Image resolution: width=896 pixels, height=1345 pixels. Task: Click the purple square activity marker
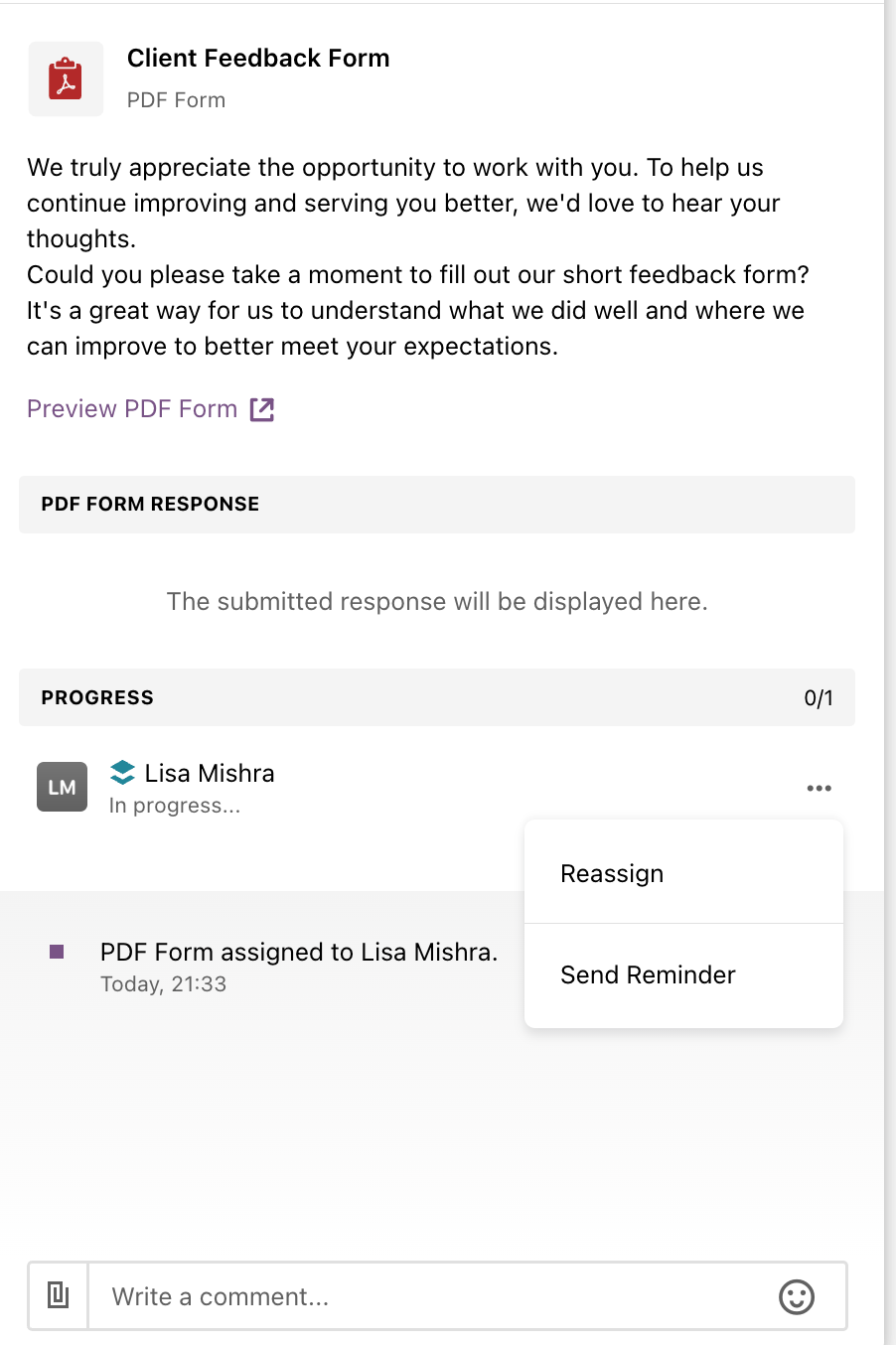pos(57,952)
